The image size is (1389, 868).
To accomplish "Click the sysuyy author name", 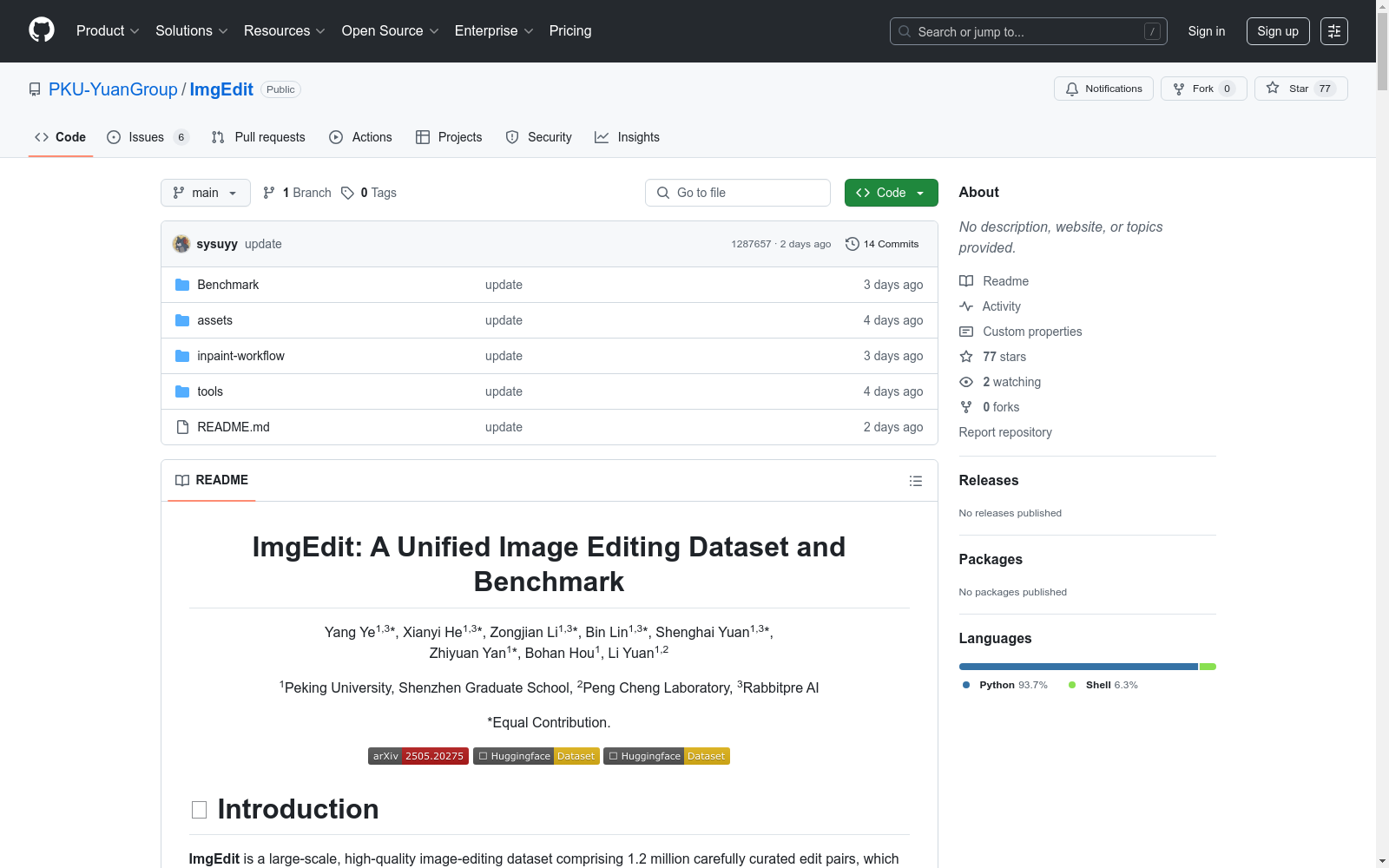I will (x=217, y=244).
